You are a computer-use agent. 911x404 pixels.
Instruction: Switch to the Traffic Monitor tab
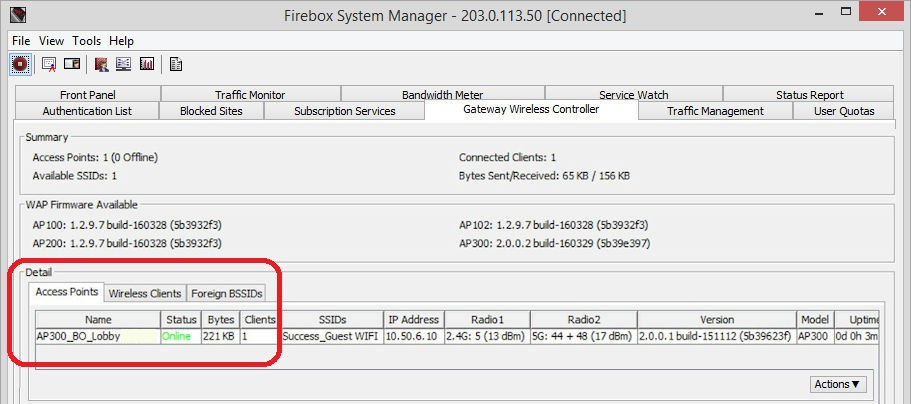point(250,94)
